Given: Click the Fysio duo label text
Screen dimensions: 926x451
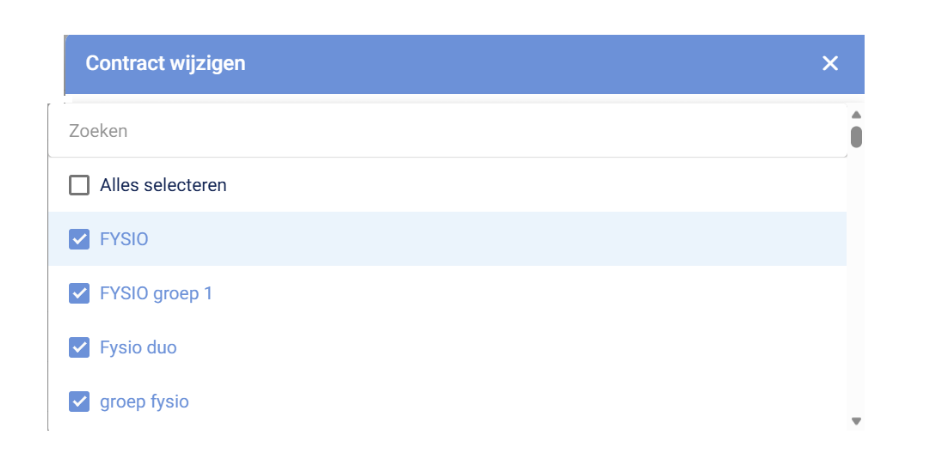Looking at the screenshot, I should pos(138,348).
